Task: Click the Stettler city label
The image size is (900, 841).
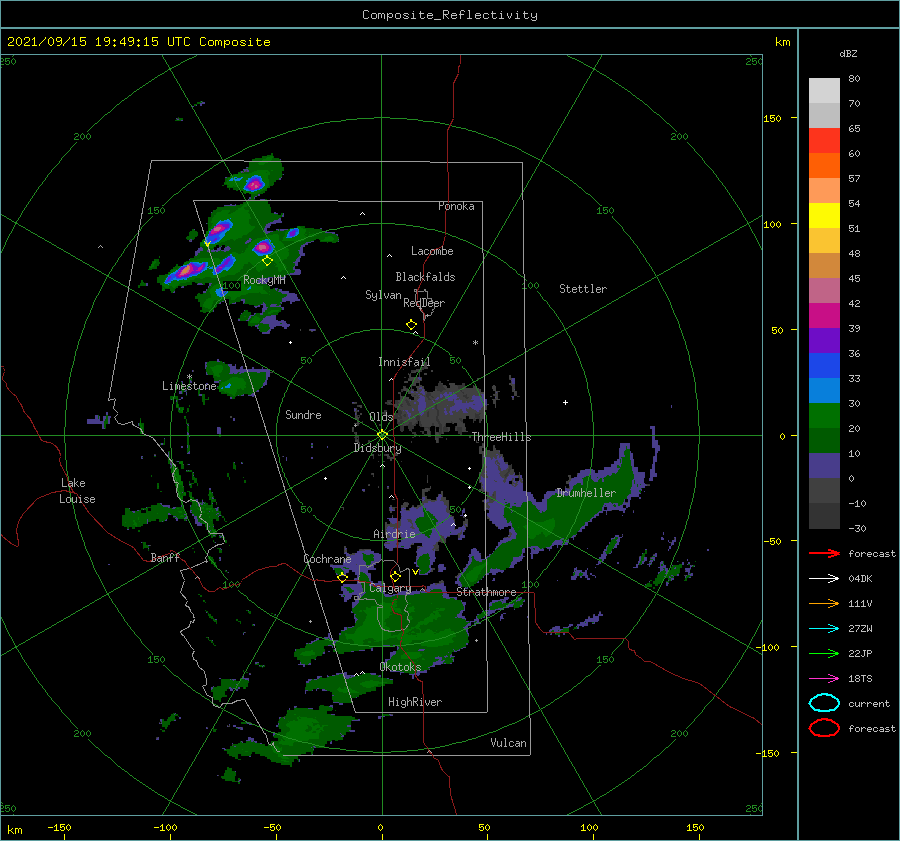Action: pos(583,289)
